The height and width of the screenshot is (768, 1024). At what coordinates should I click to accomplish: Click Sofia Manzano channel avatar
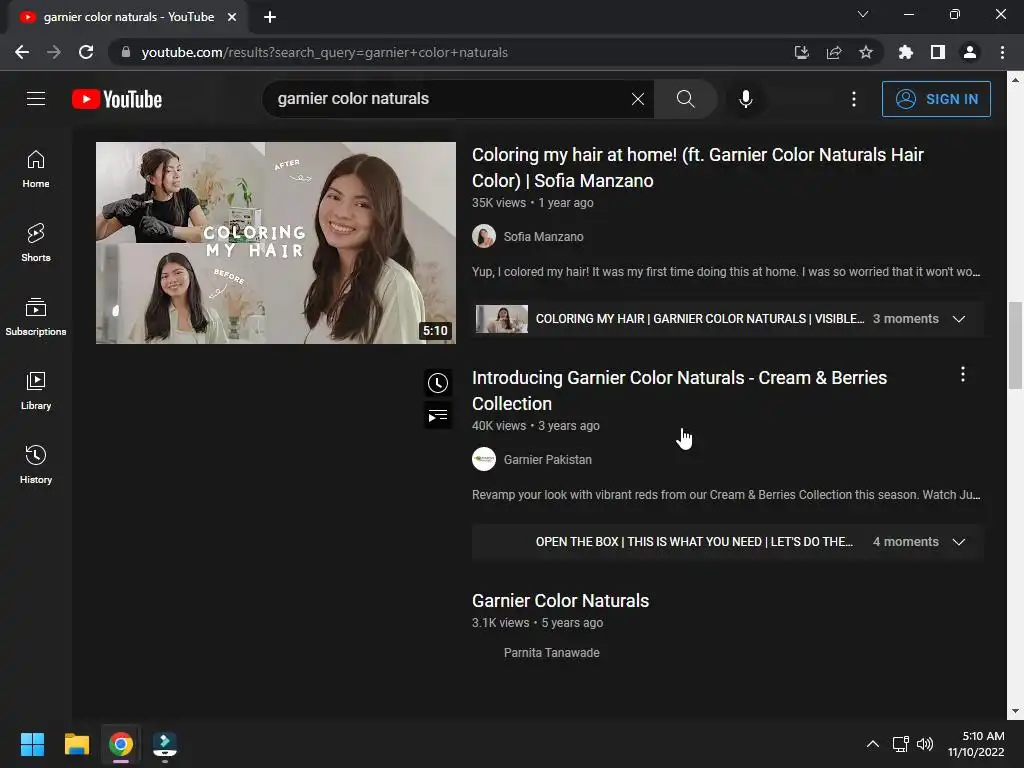(x=484, y=236)
